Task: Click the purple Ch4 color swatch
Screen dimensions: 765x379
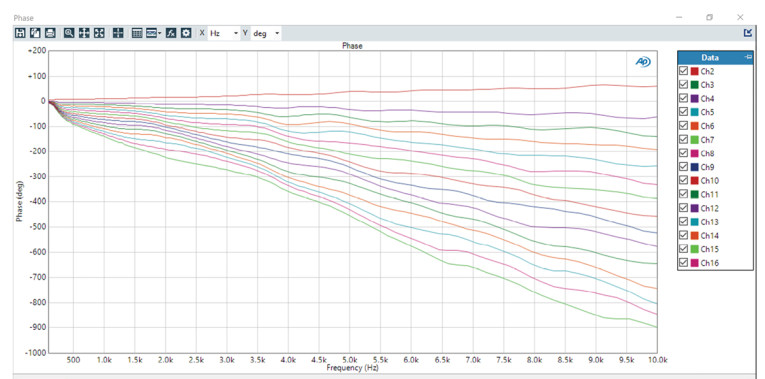Action: 695,99
